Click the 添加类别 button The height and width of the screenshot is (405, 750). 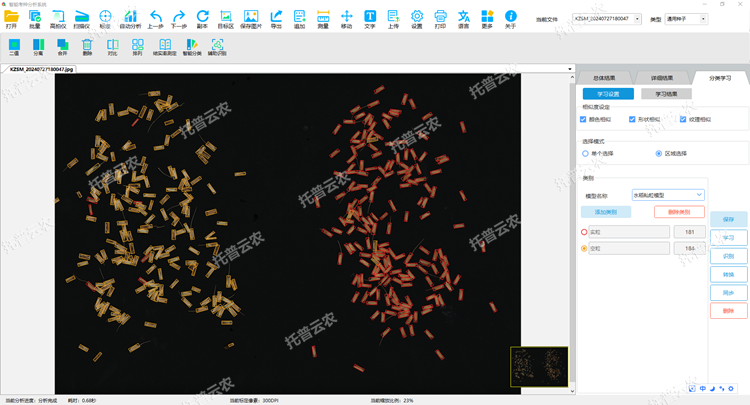(x=605, y=212)
